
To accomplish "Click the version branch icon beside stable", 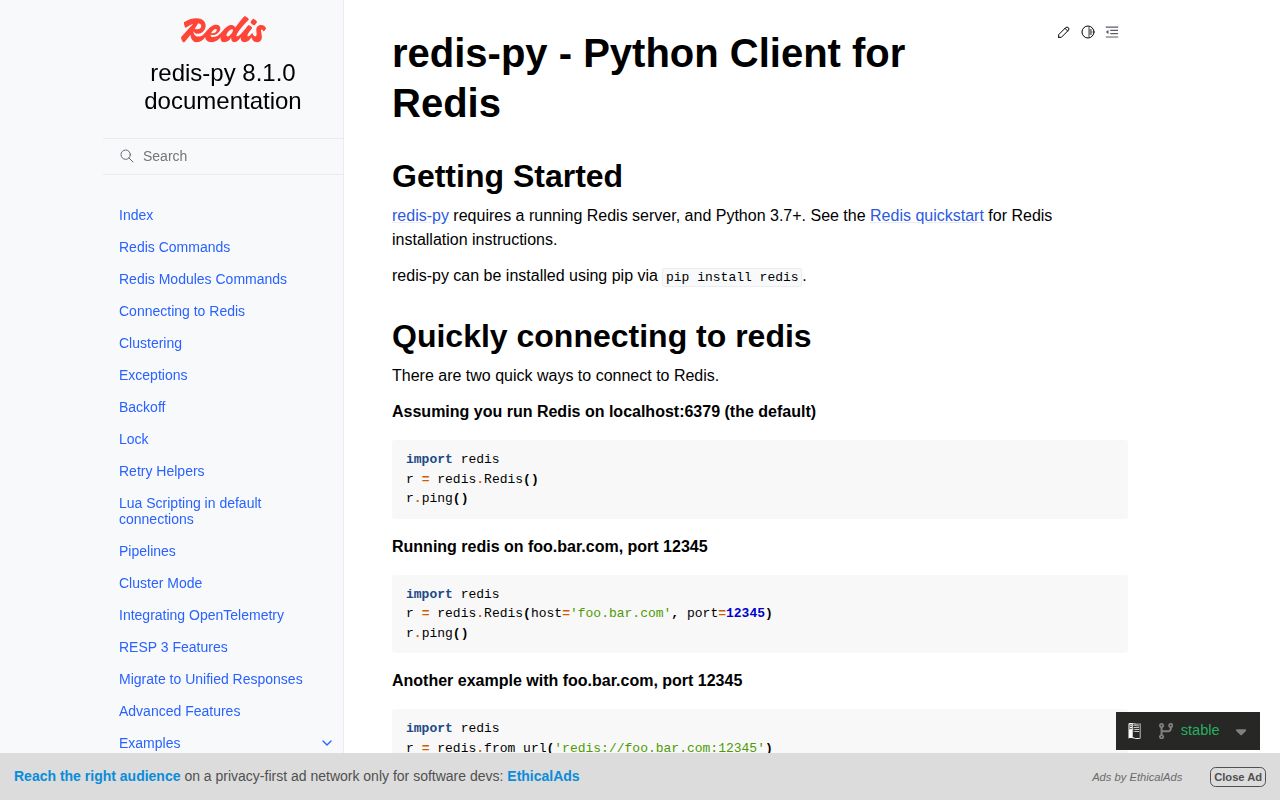I will (1165, 731).
